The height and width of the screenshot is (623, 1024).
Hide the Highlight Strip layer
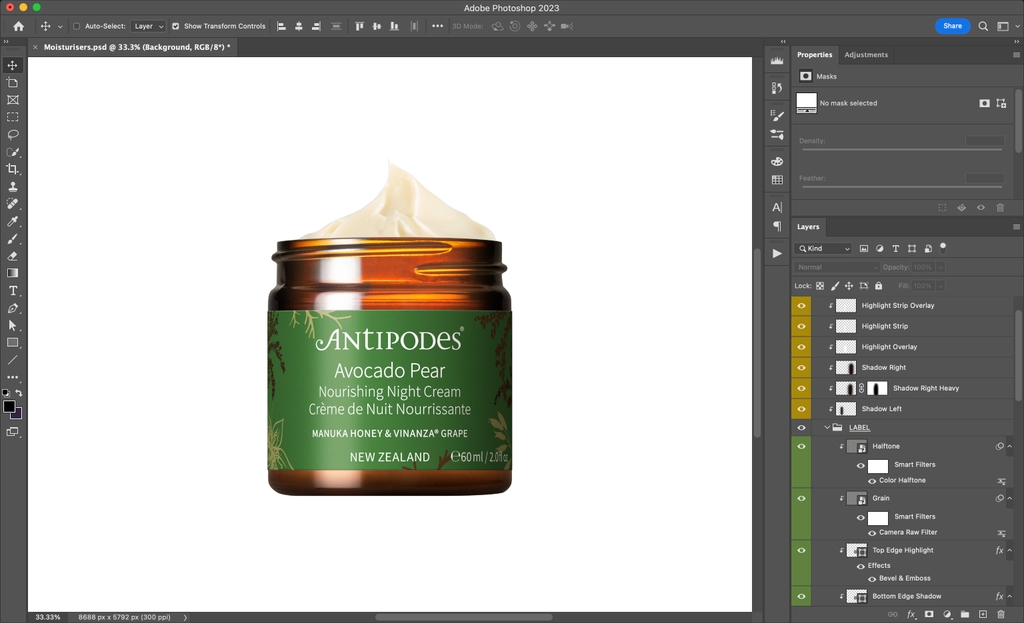click(801, 326)
